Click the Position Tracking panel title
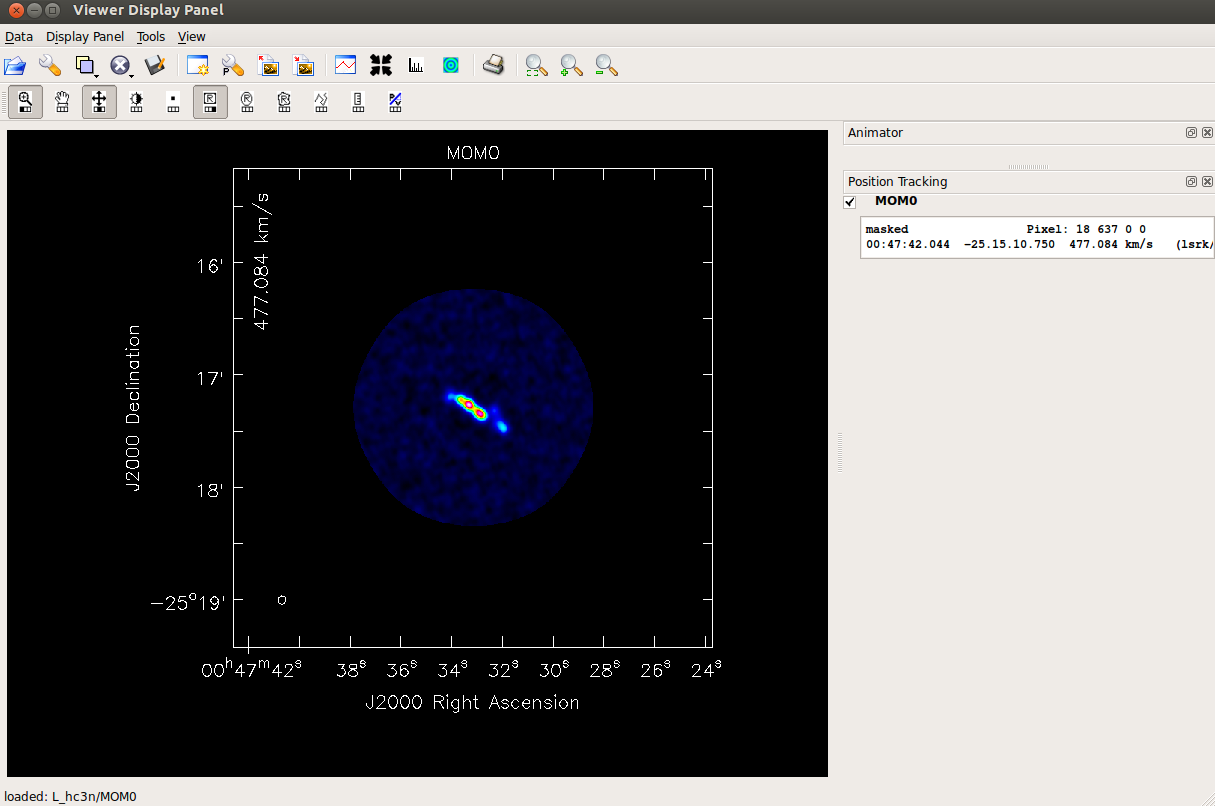1215x806 pixels. pyautogui.click(x=897, y=181)
